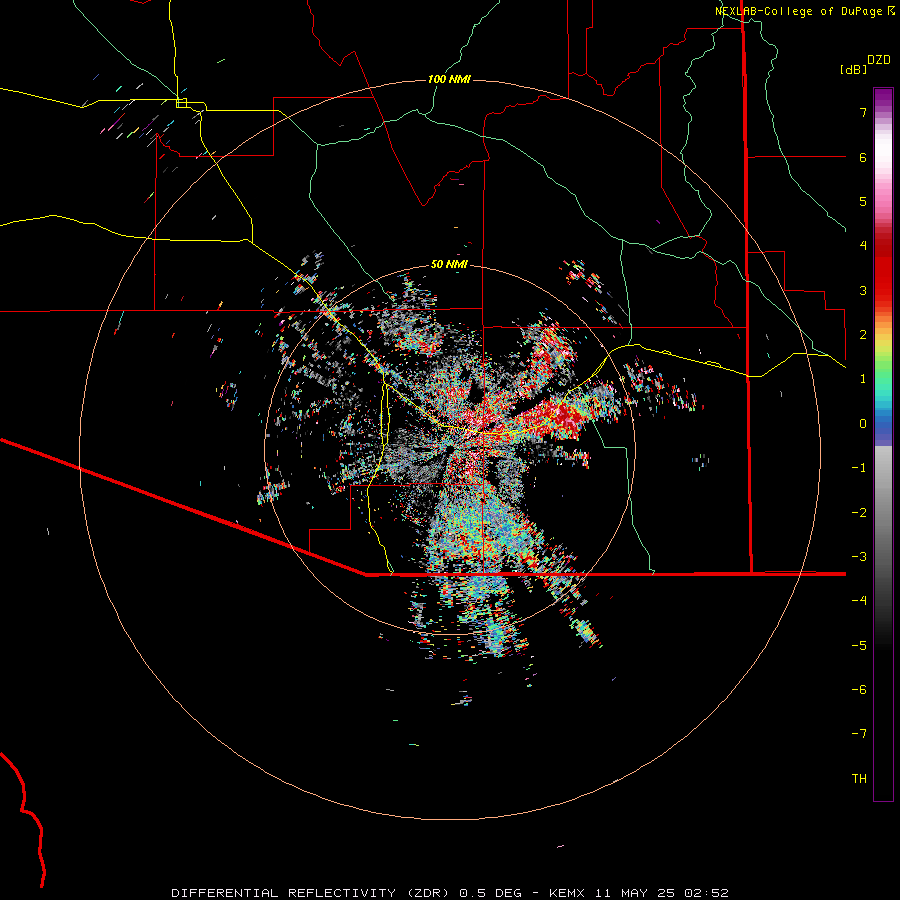The width and height of the screenshot is (900, 900).
Task: Click the 5 value on color scale
Action: [x=863, y=201]
